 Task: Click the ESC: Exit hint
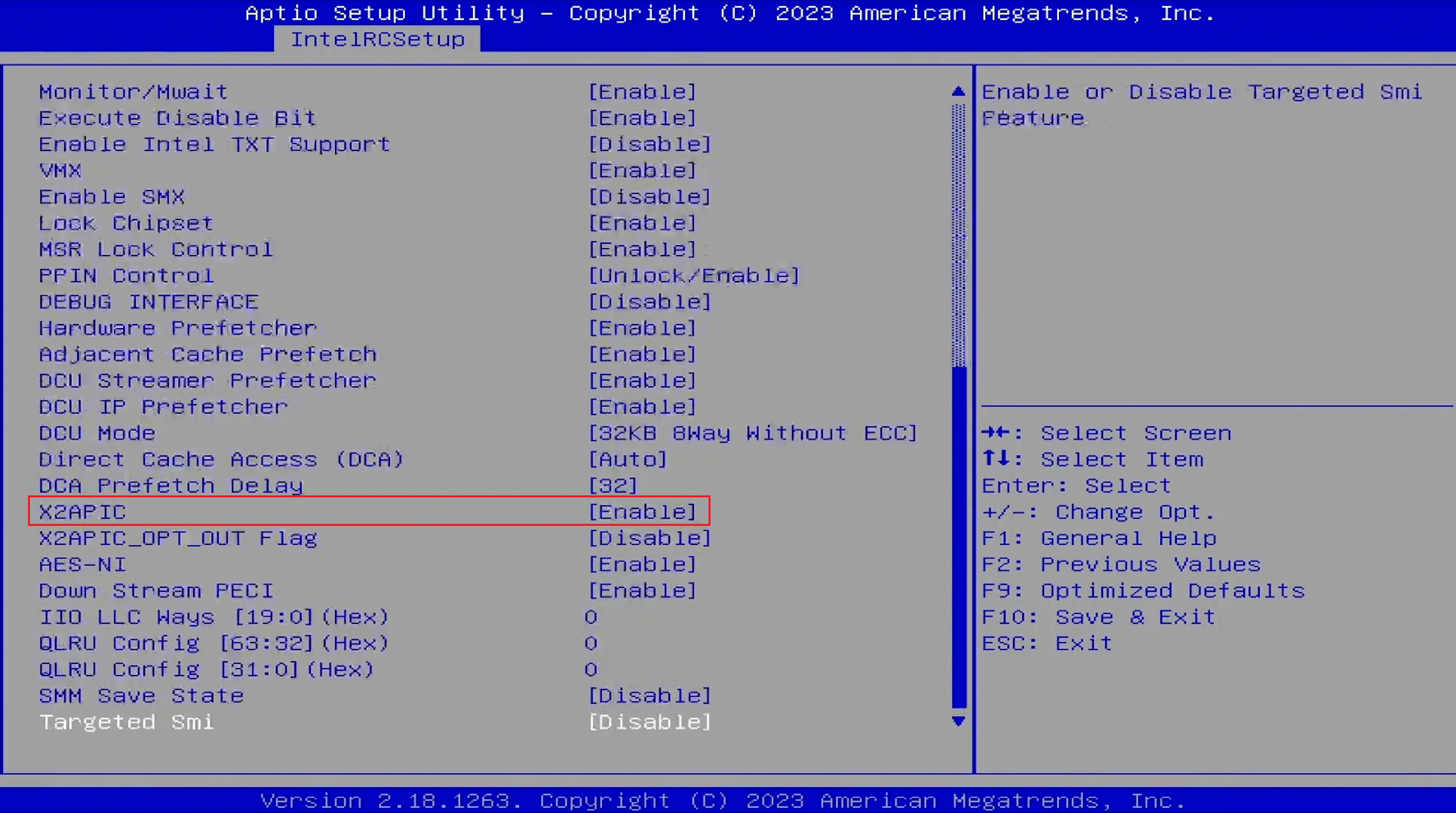[x=1047, y=643]
